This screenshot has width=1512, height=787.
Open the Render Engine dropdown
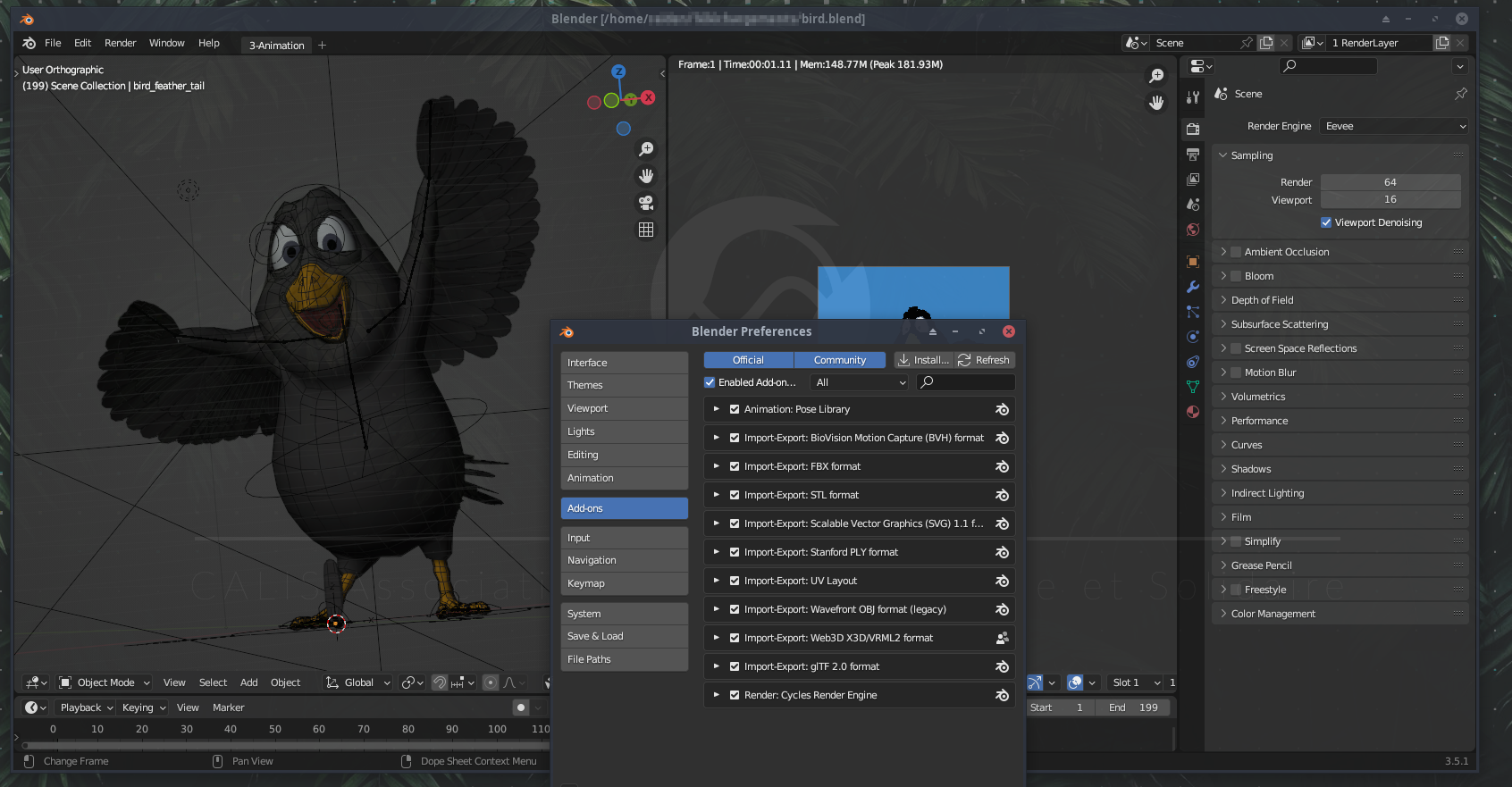(1394, 126)
